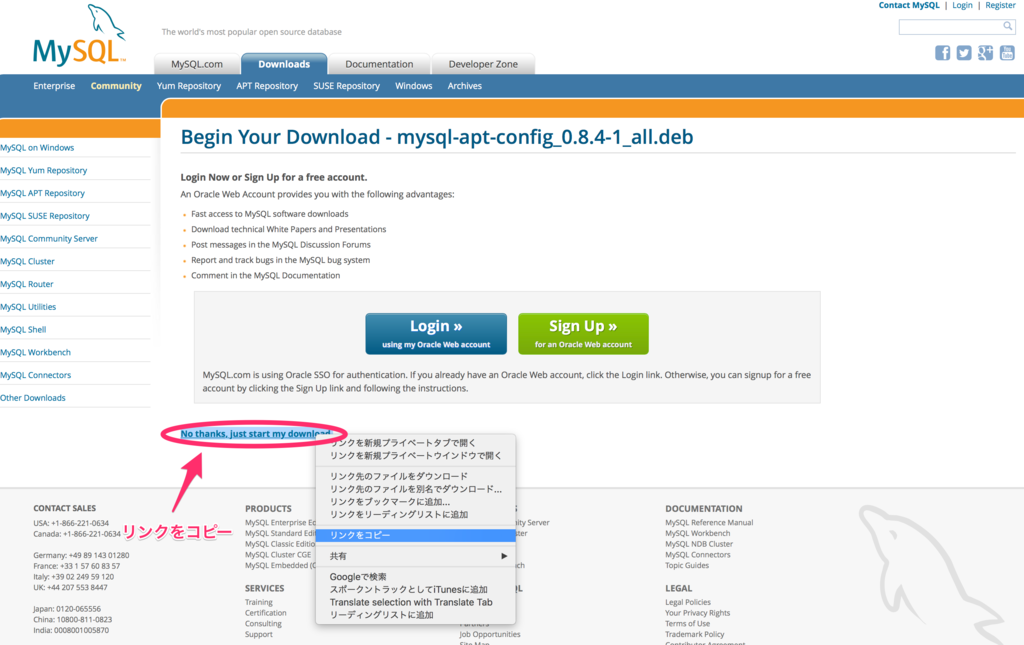The width and height of the screenshot is (1024, 645).
Task: Click the MySQL dolphin logo
Action: 78,36
